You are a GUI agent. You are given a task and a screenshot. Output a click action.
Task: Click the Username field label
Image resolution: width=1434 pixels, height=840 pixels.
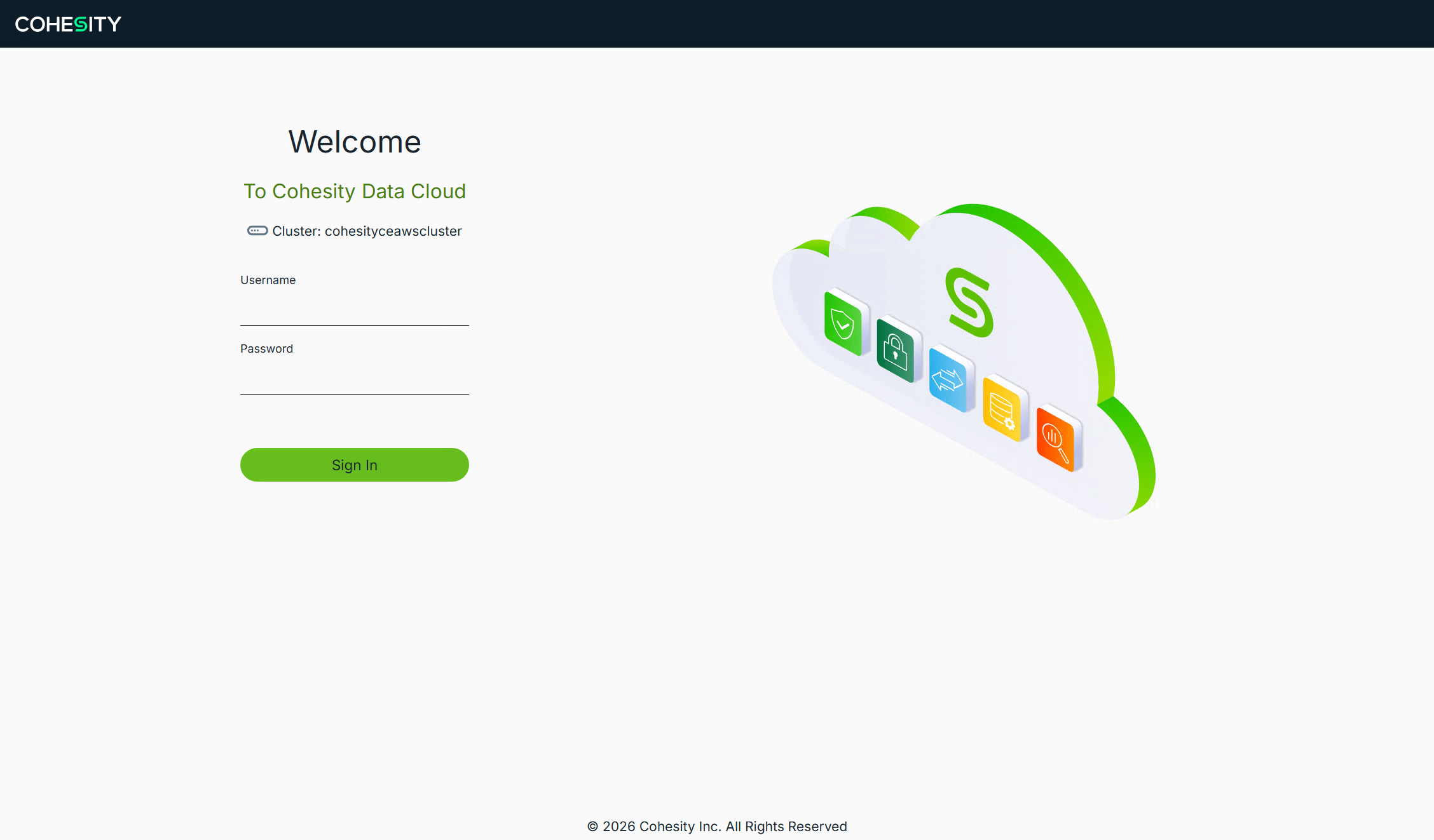click(268, 280)
